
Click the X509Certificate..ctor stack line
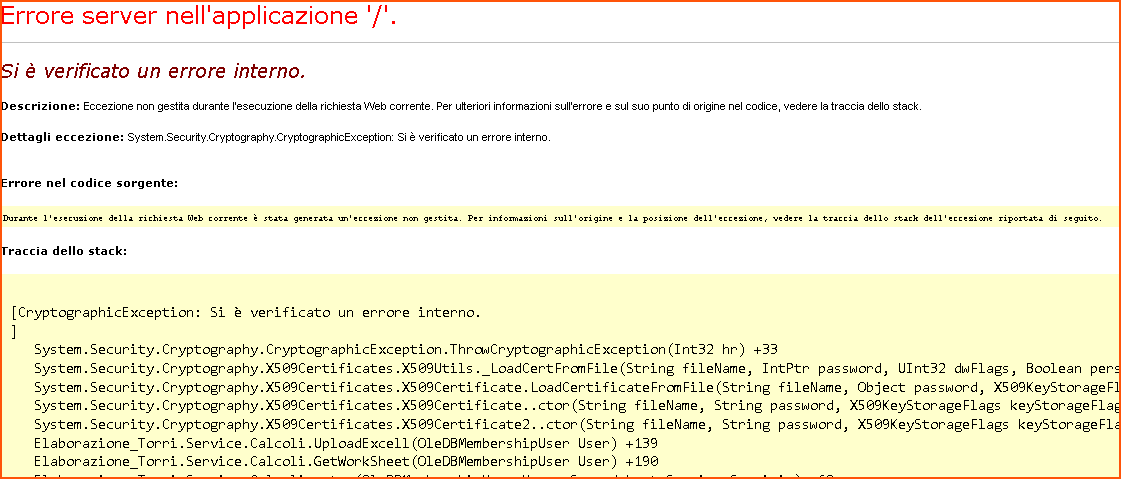pos(576,405)
